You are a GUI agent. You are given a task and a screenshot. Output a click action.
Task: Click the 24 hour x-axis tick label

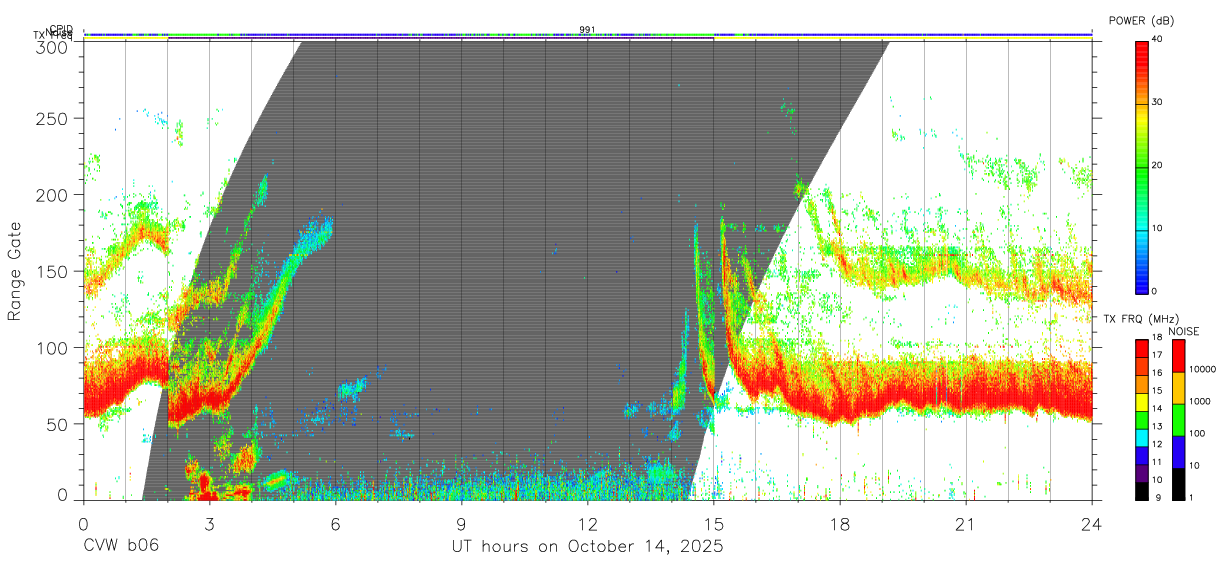1092,524
